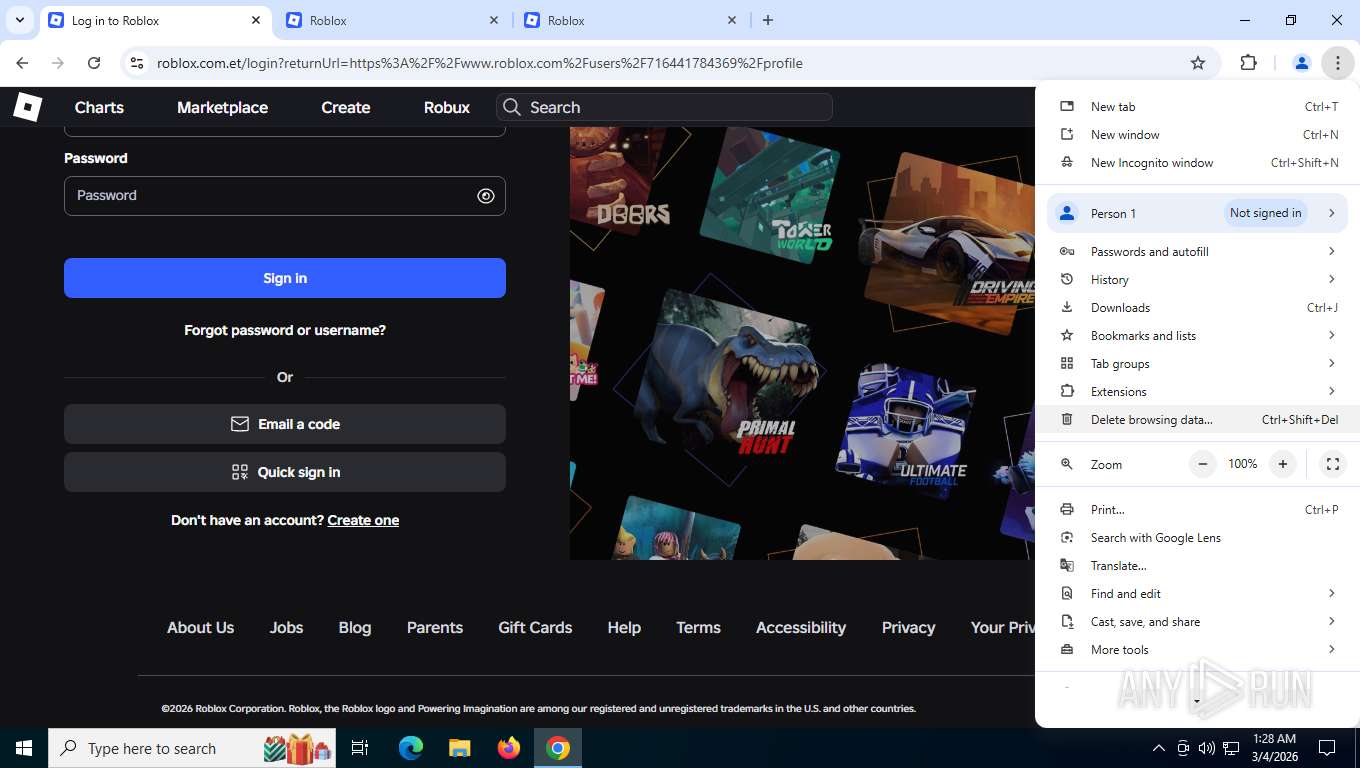Select New window menu item

(x=1198, y=135)
